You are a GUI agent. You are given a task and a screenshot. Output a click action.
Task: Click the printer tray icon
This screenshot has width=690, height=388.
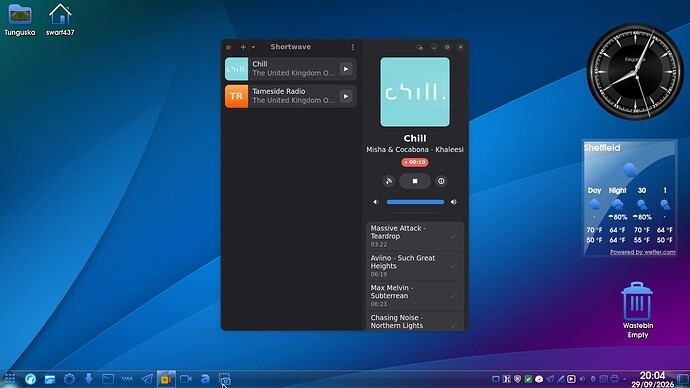615,379
